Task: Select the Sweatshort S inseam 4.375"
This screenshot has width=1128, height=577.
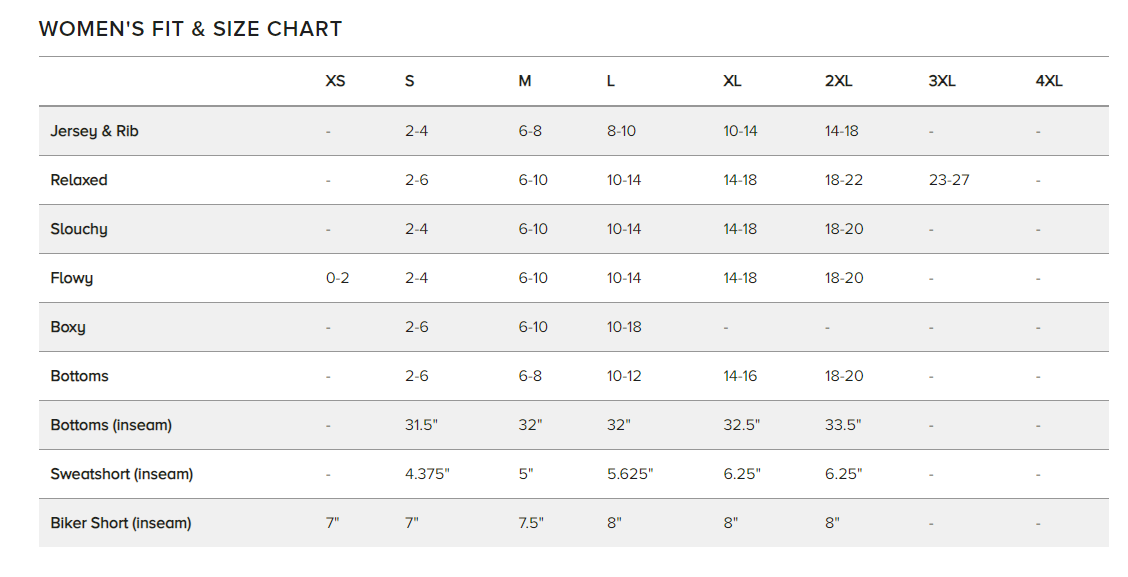Action: click(x=427, y=474)
